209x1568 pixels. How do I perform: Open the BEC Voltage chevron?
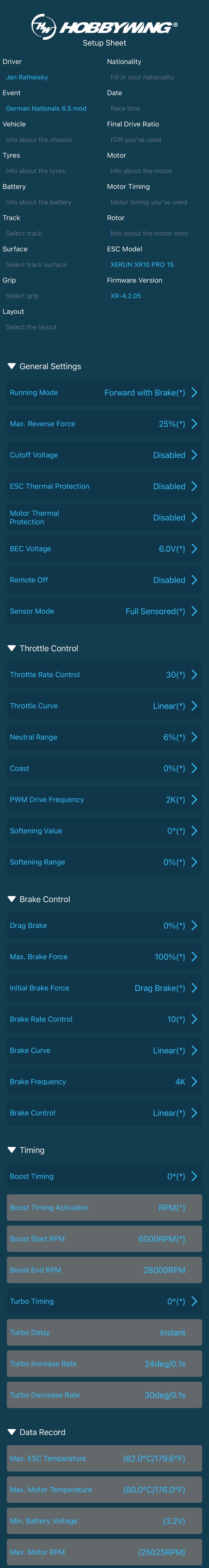(x=194, y=549)
